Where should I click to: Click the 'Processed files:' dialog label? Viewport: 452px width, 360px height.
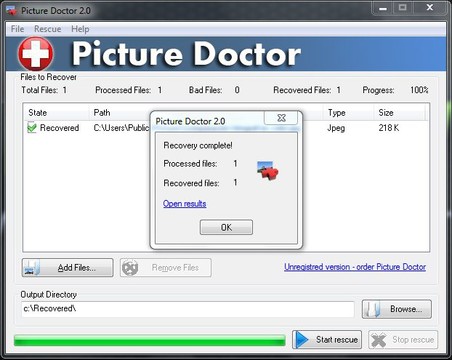(190, 164)
